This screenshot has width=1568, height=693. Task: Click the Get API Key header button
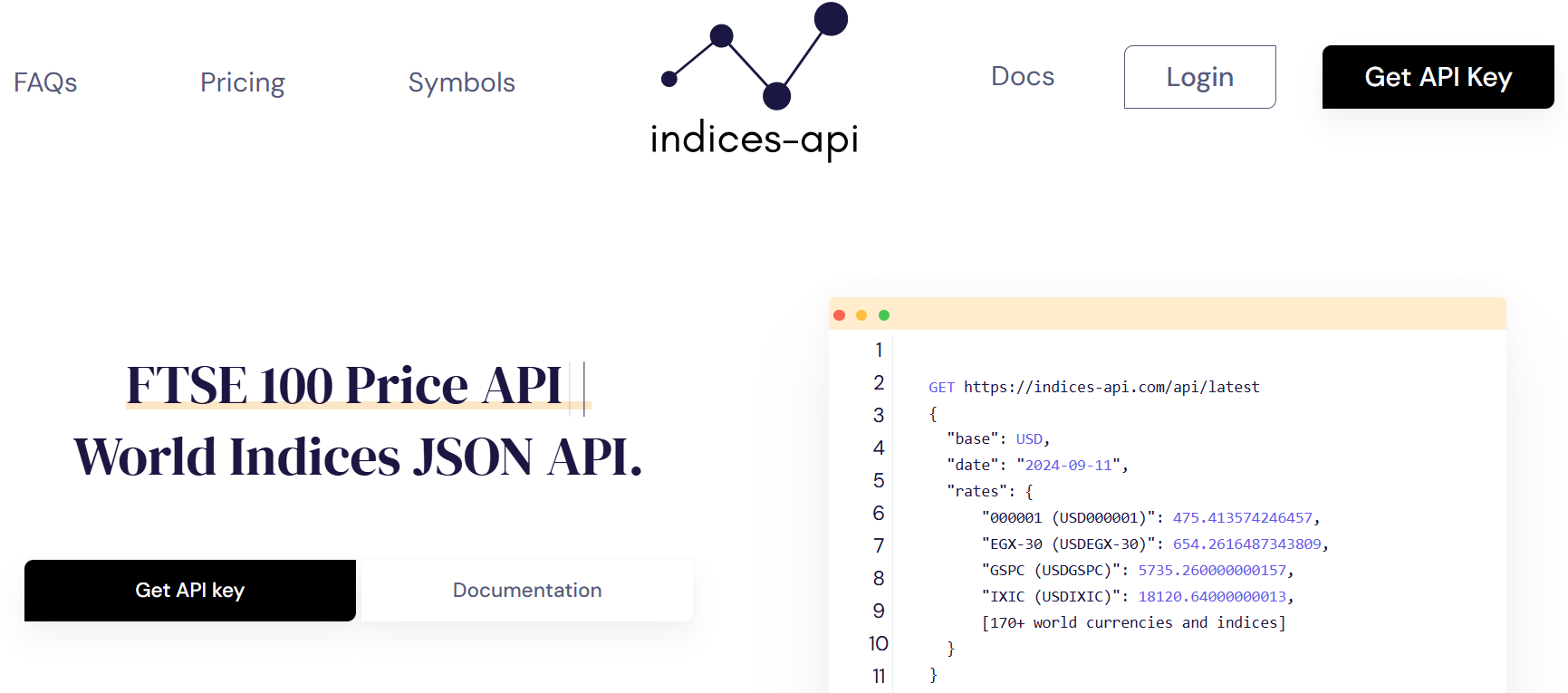(1438, 77)
